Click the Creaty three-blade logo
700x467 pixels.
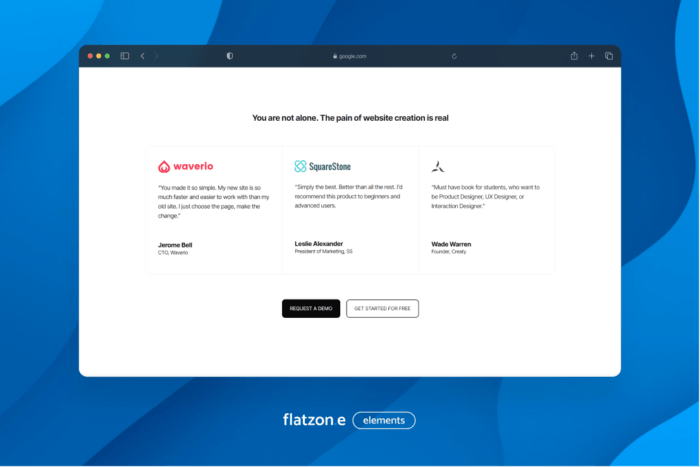pyautogui.click(x=437, y=166)
